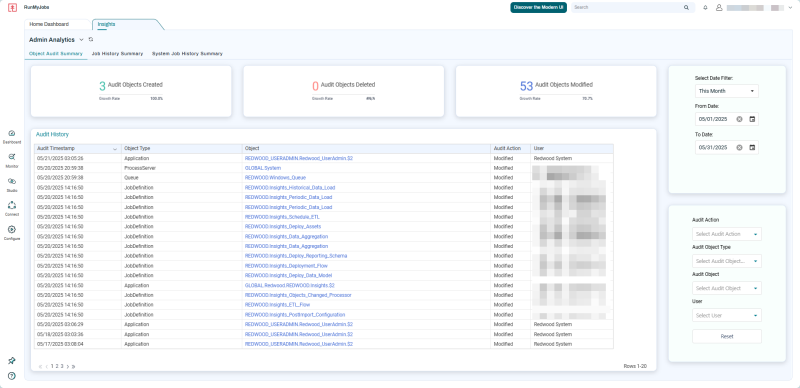Open the Select User dropdown
This screenshot has width=800, height=388.
(x=727, y=315)
